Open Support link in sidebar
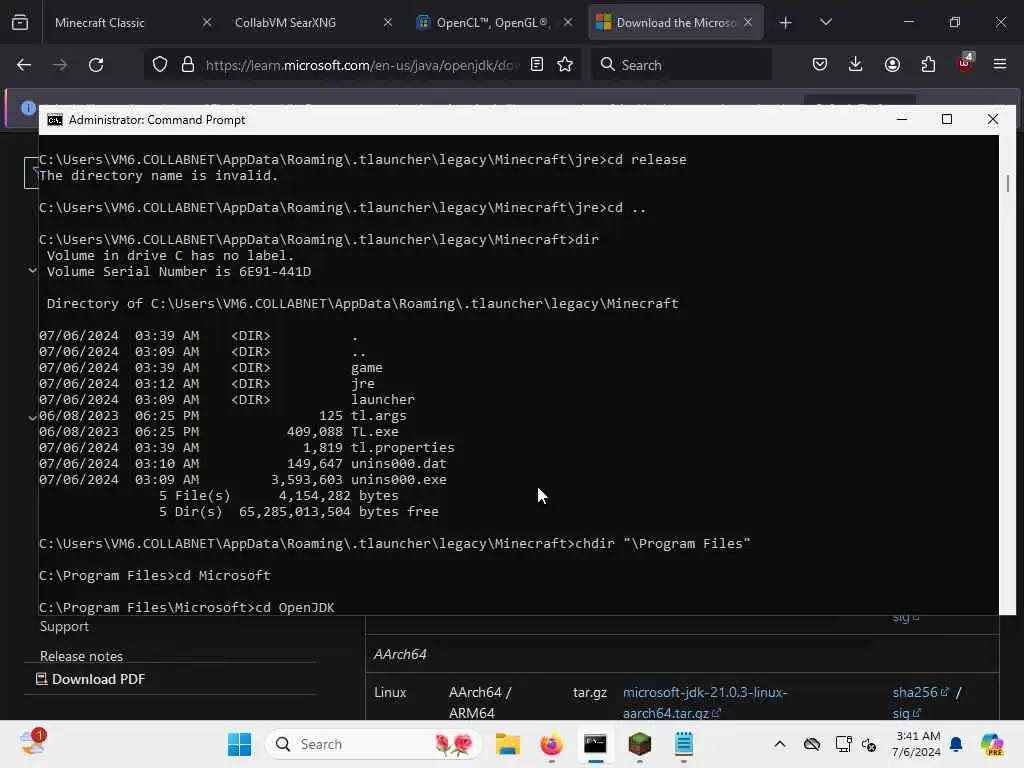Image resolution: width=1024 pixels, height=768 pixels. point(64,626)
